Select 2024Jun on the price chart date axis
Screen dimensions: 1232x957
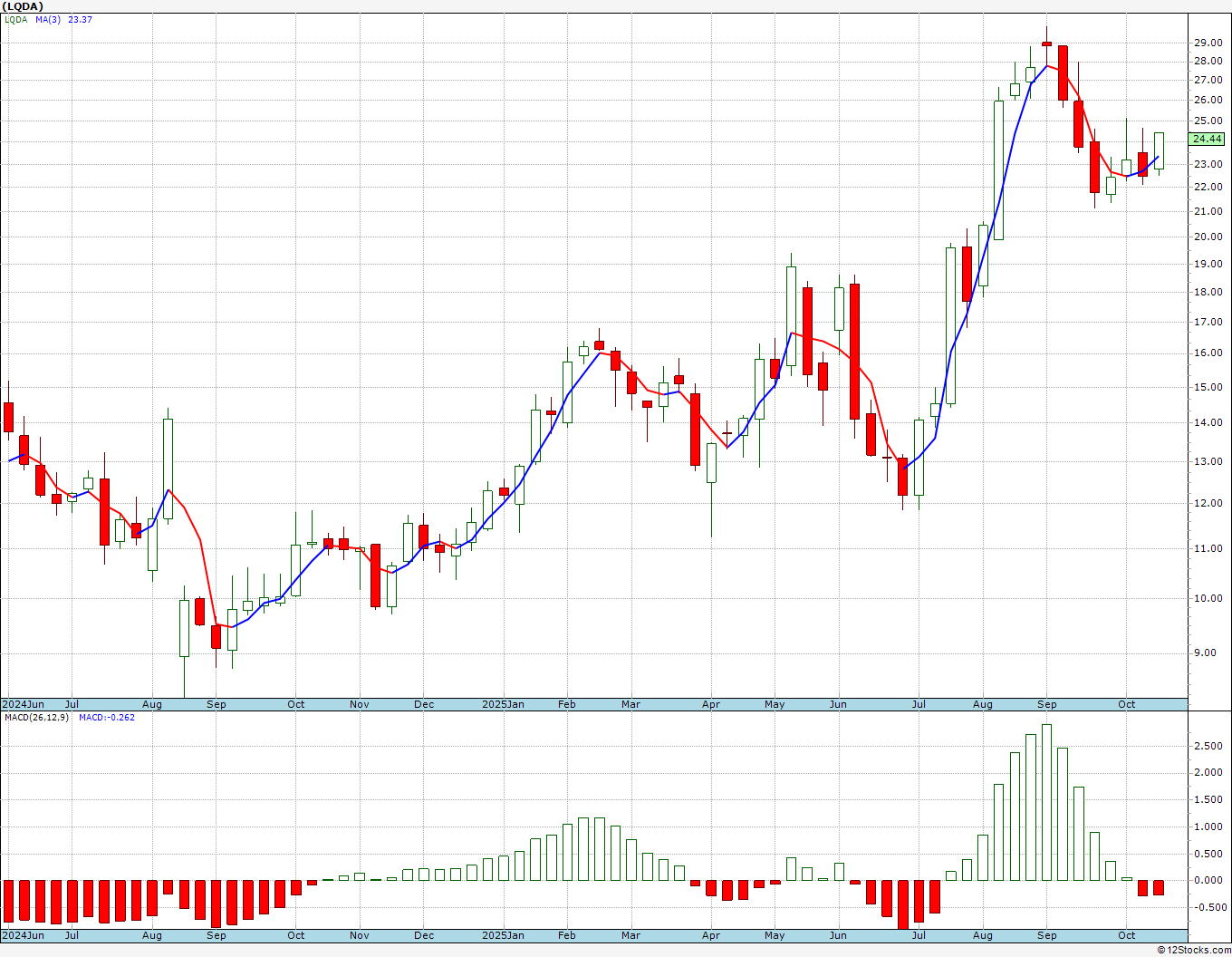[x=23, y=704]
